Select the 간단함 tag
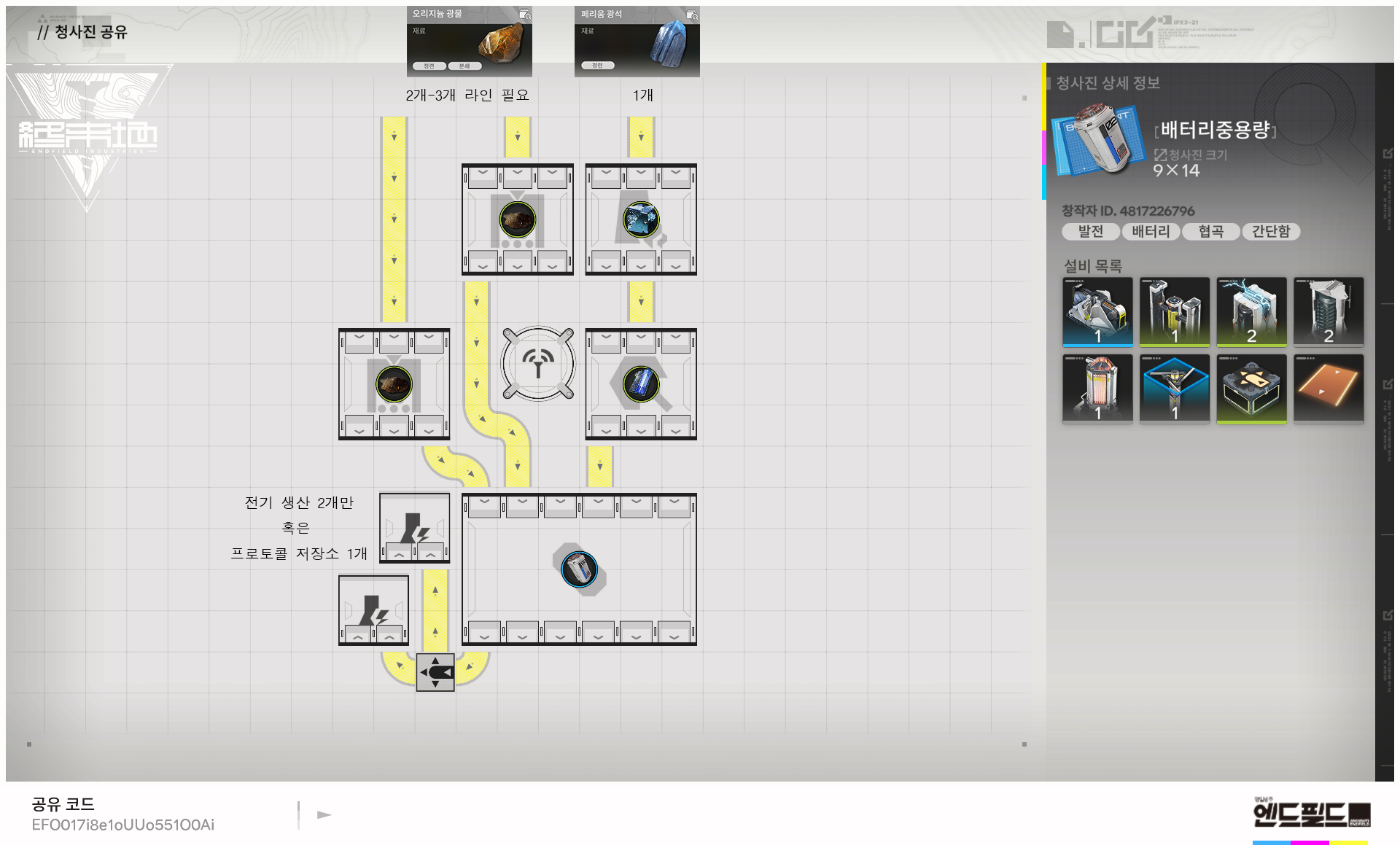Screen dimensions: 1400x845 coord(1270,231)
